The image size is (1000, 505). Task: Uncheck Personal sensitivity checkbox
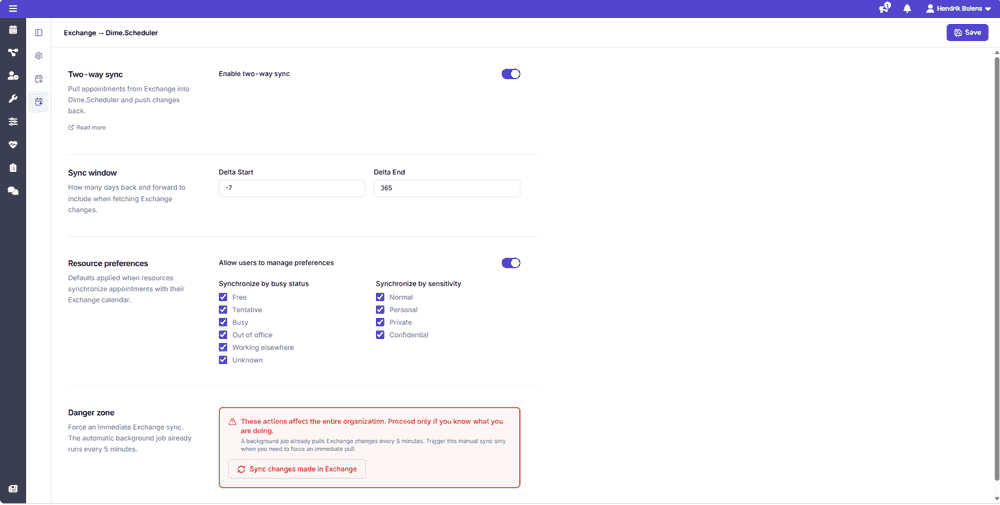tap(380, 310)
